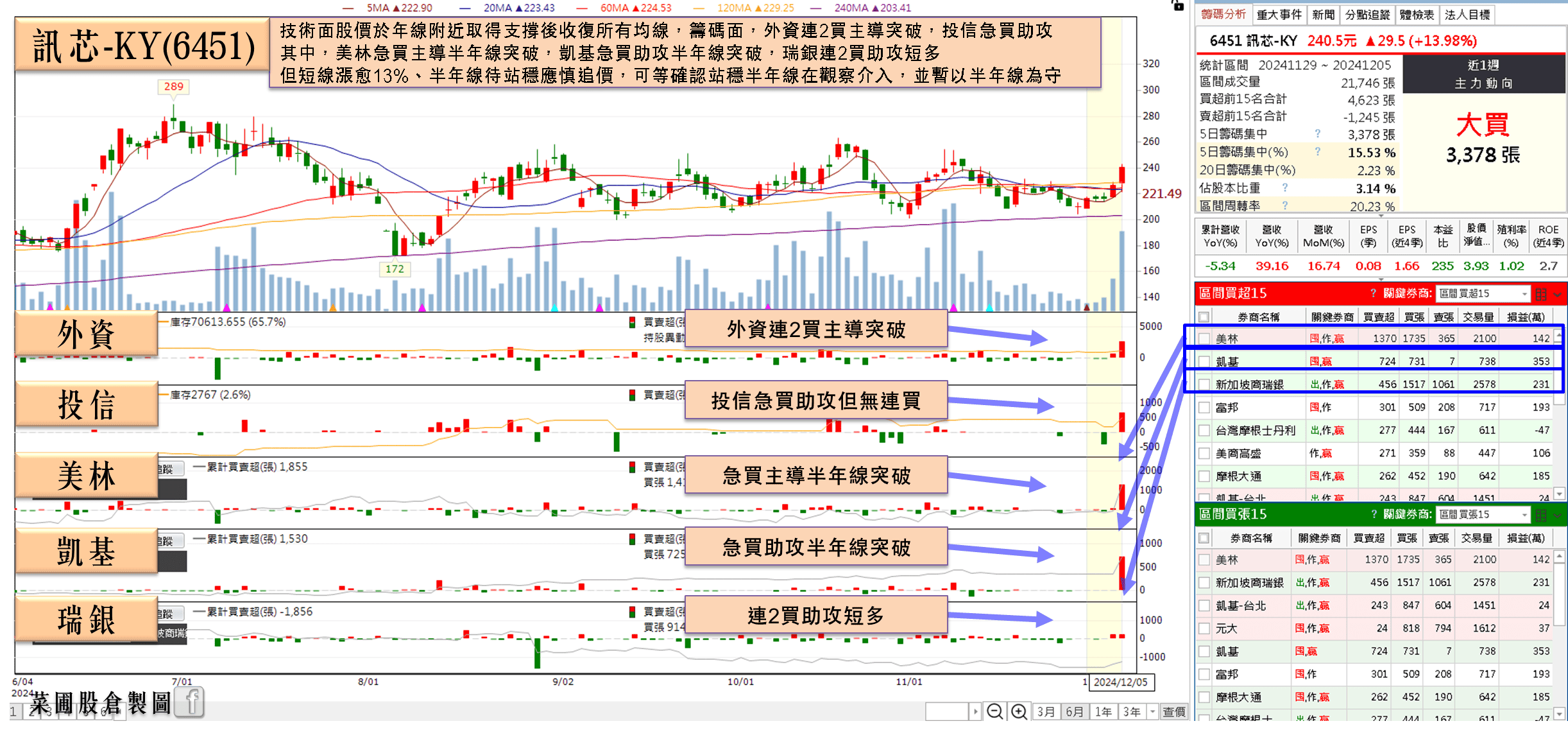The width and height of the screenshot is (1568, 737).
Task: Click 摩根大通 broker name in 區間買超15
Action: tap(1238, 476)
